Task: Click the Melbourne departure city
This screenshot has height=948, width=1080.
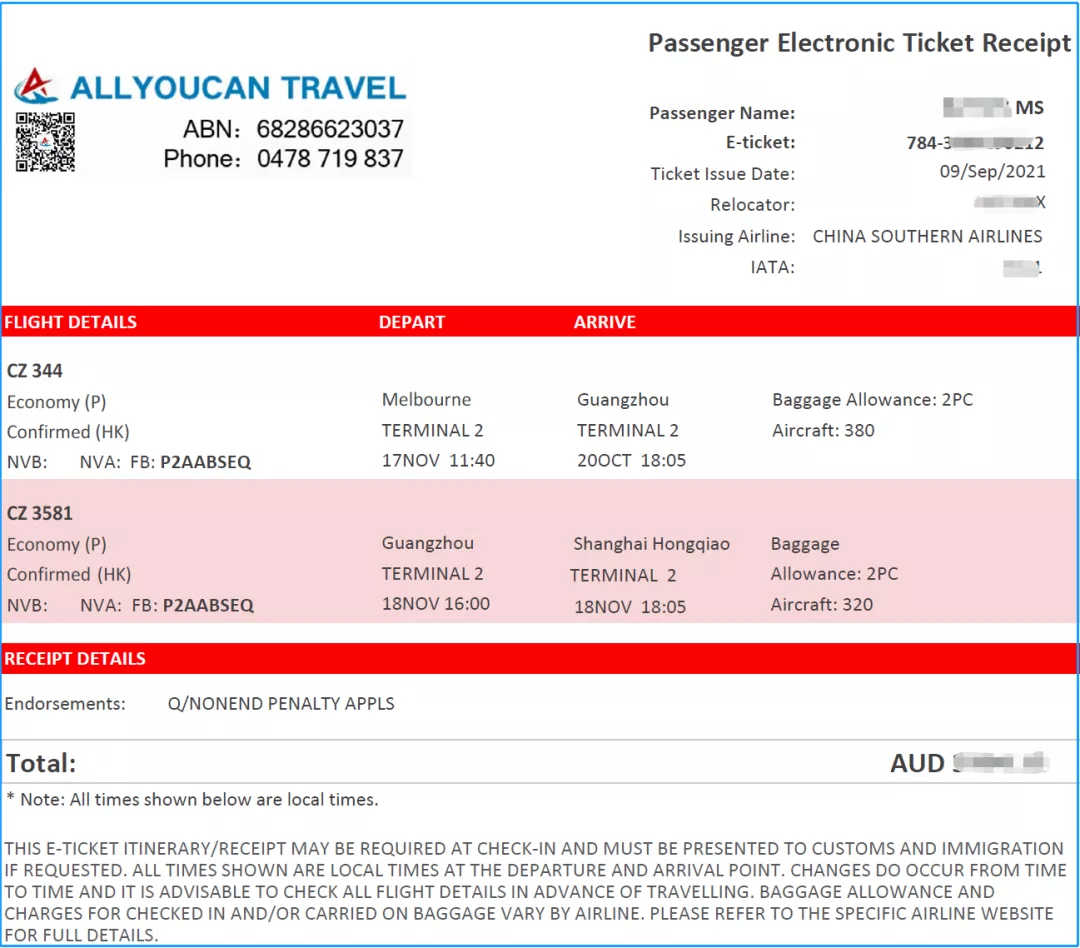Action: pos(426,400)
